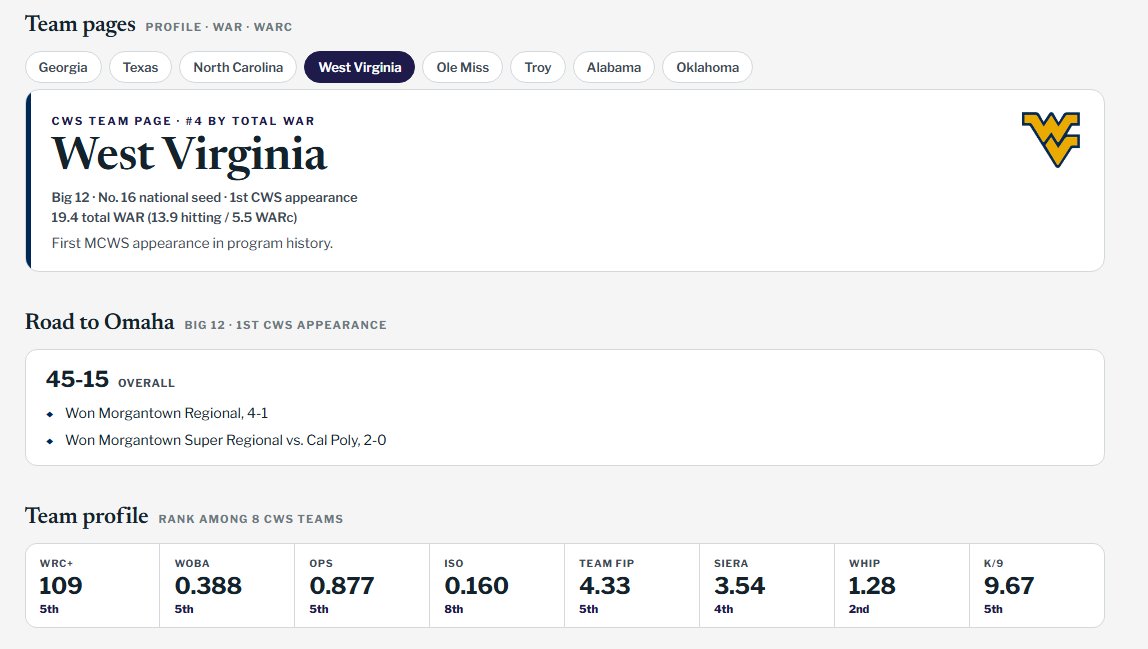This screenshot has width=1148, height=649.
Task: Click 'Won Morgantown Super Regional vs. Cal Poly' item
Action: pyautogui.click(x=226, y=440)
